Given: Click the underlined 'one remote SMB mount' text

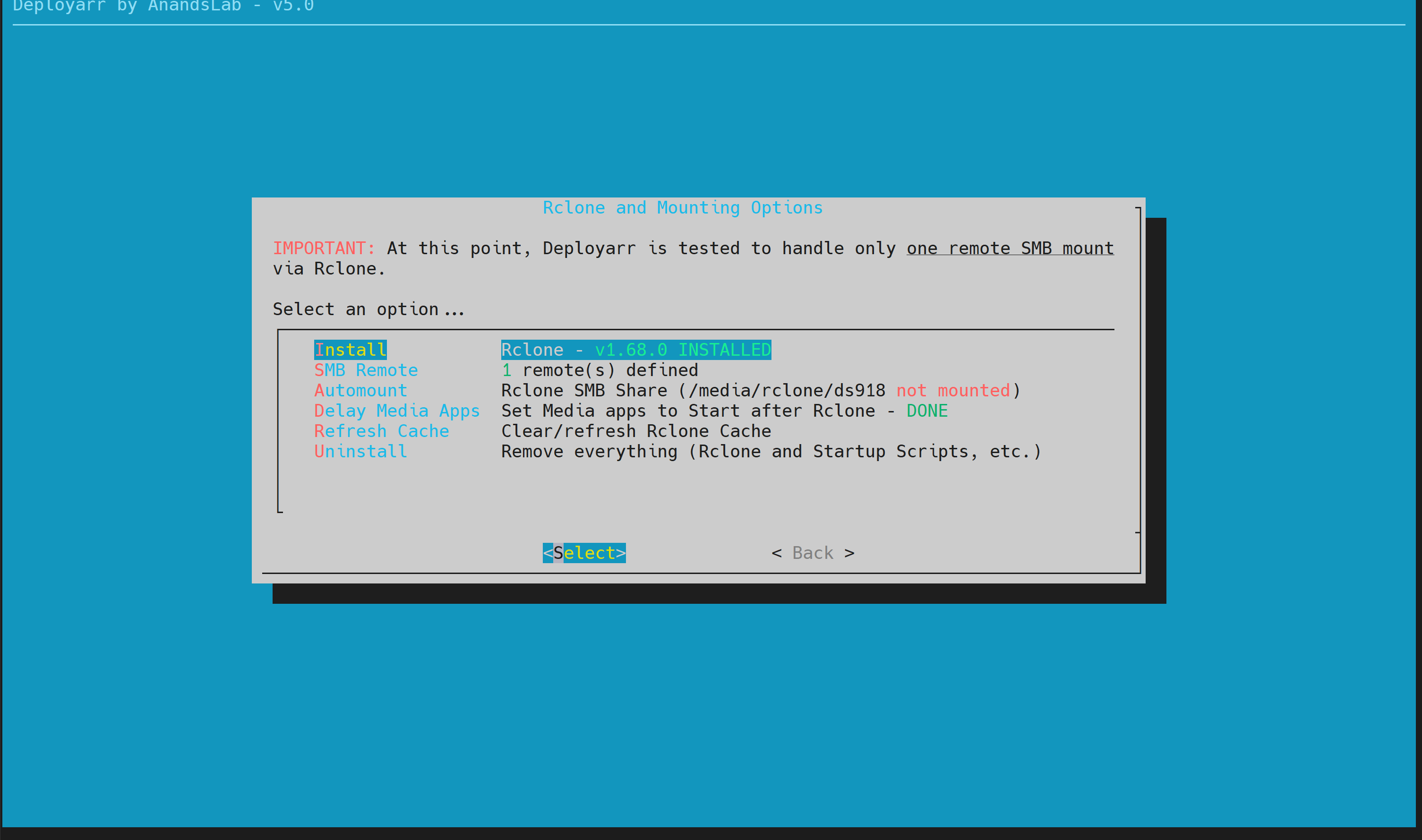Looking at the screenshot, I should (x=1010, y=249).
